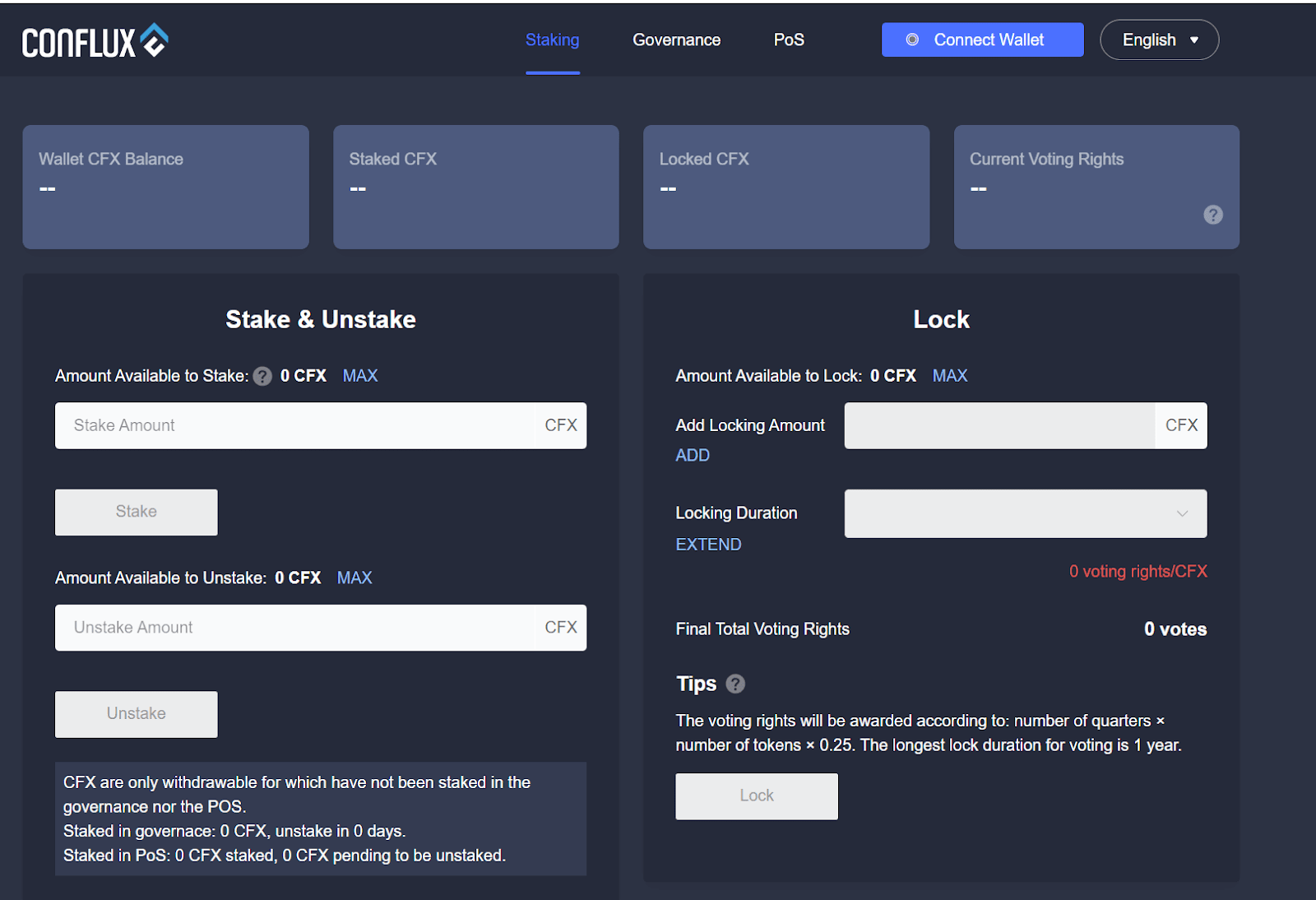1316x900 pixels.
Task: Click the help icon beside Amount Available to Stake
Action: click(262, 377)
